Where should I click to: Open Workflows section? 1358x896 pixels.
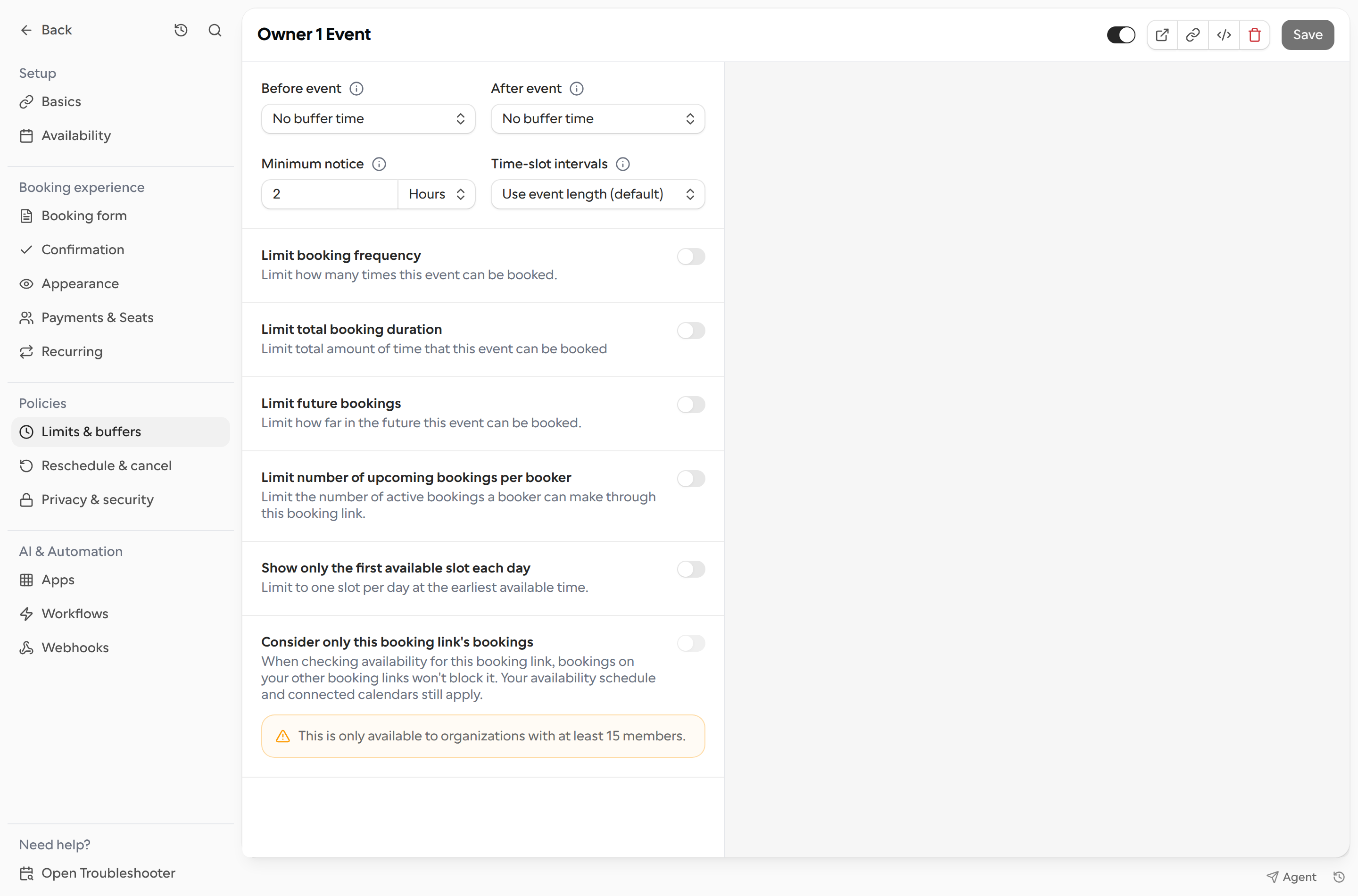click(121, 614)
